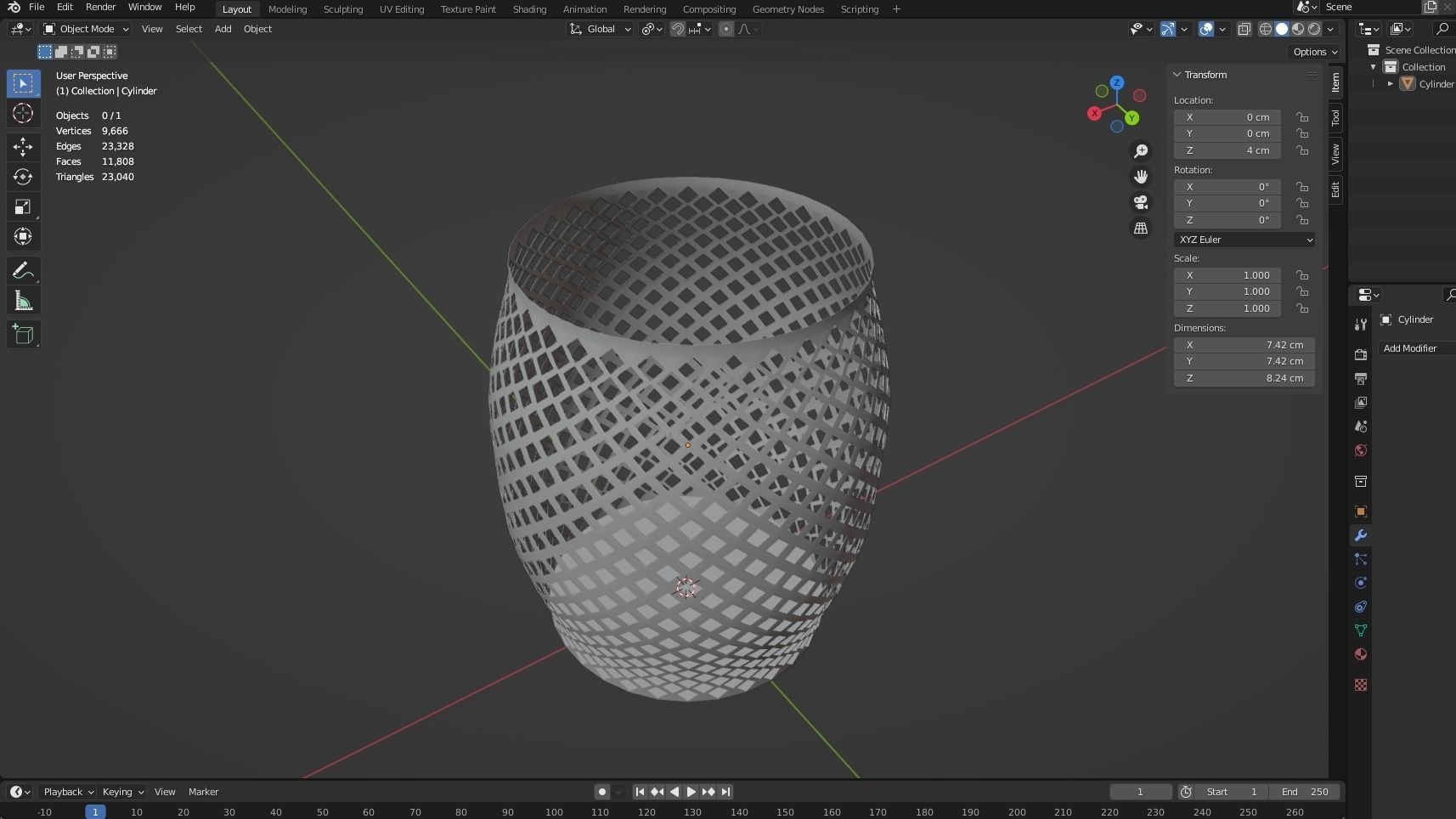Select the Cursor tool
Viewport: 1456px width, 819px height.
tap(23, 113)
